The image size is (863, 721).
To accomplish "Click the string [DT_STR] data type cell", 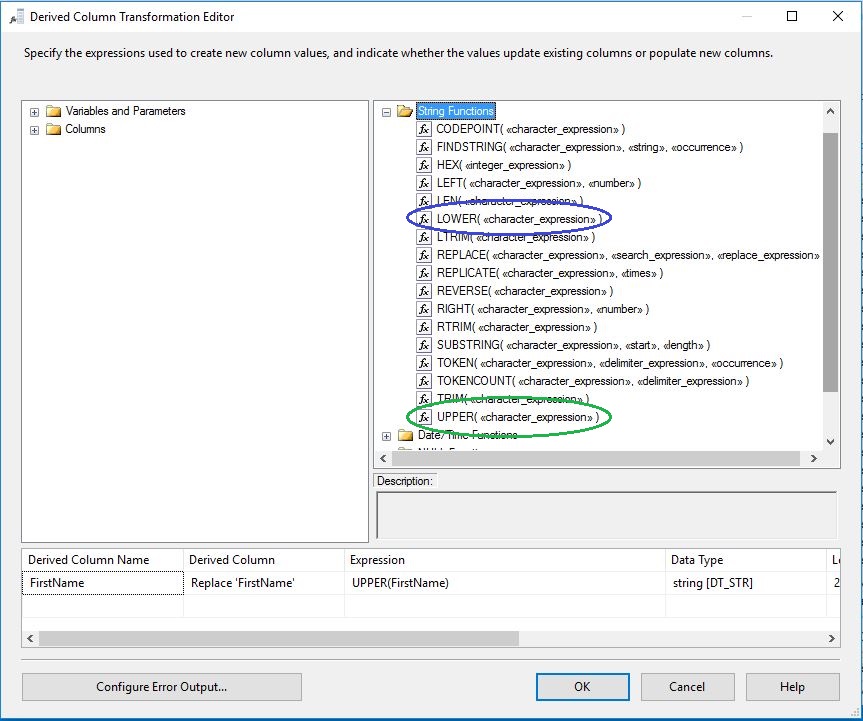I will [x=746, y=583].
